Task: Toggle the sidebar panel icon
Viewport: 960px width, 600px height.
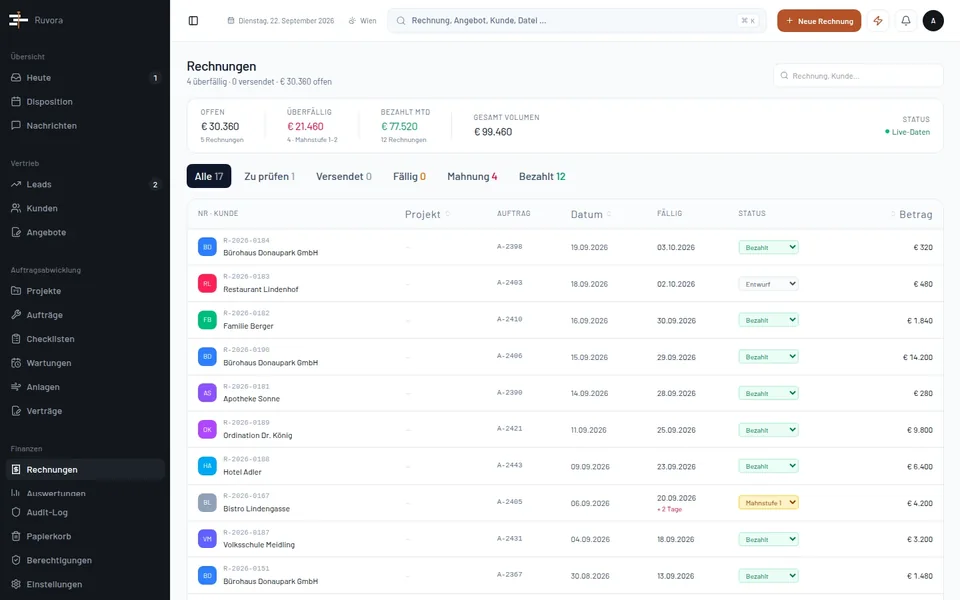Action: coord(193,21)
